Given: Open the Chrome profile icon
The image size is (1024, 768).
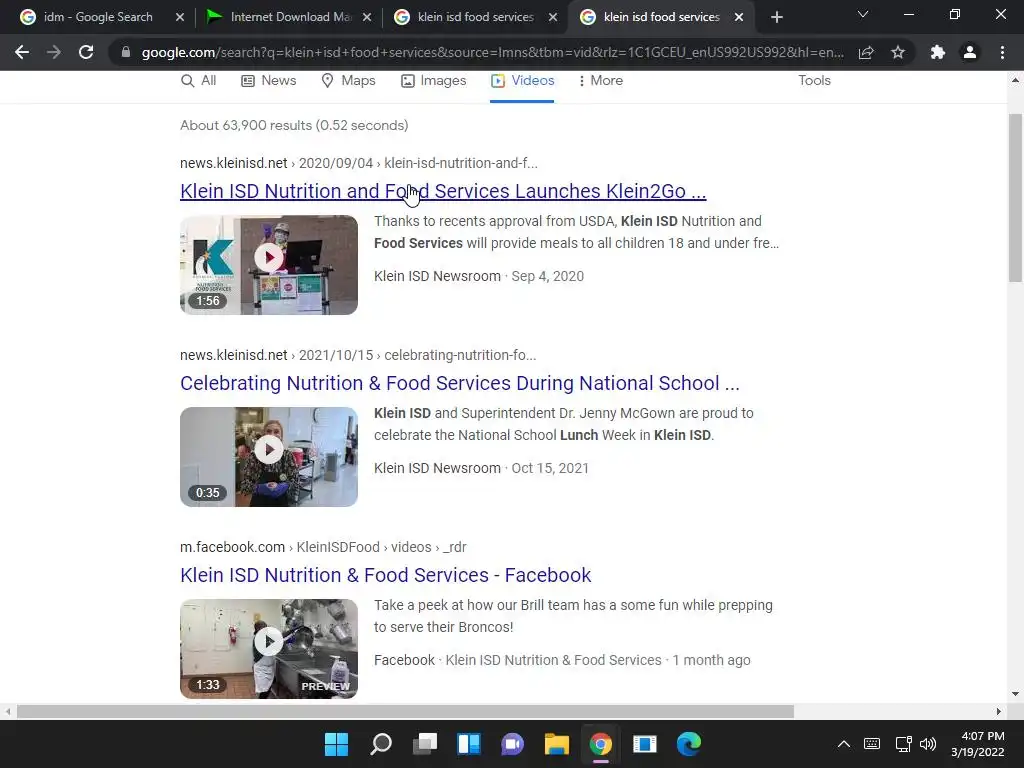Looking at the screenshot, I should [x=970, y=52].
